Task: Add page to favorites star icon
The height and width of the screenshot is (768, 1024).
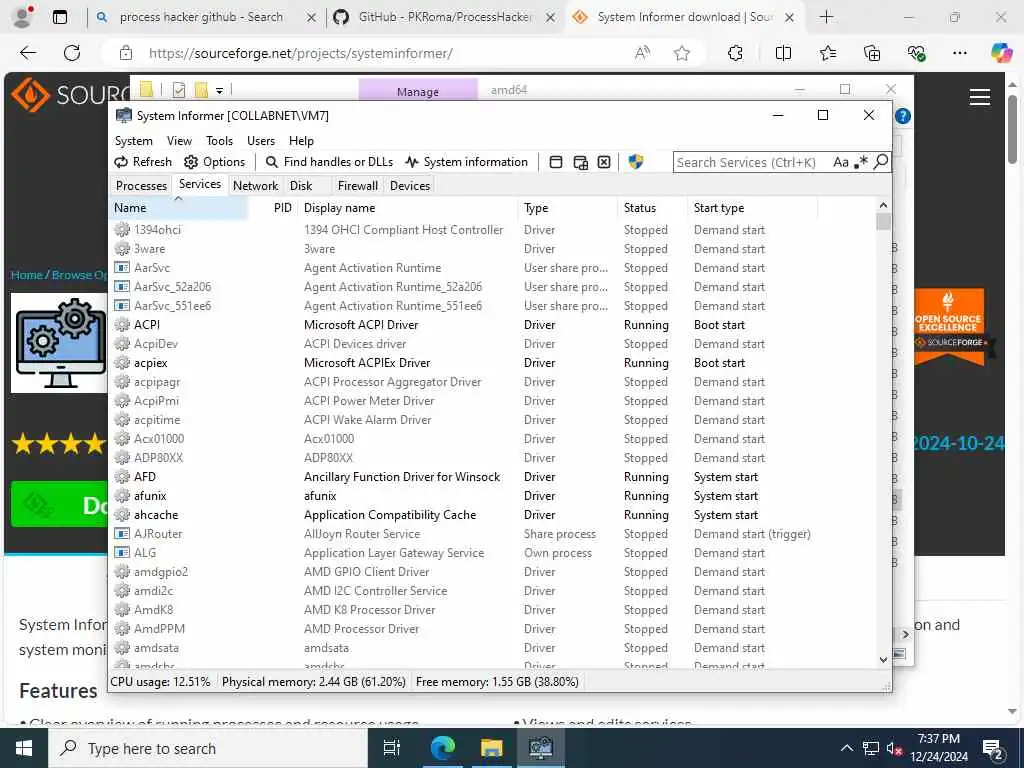Action: 682,53
